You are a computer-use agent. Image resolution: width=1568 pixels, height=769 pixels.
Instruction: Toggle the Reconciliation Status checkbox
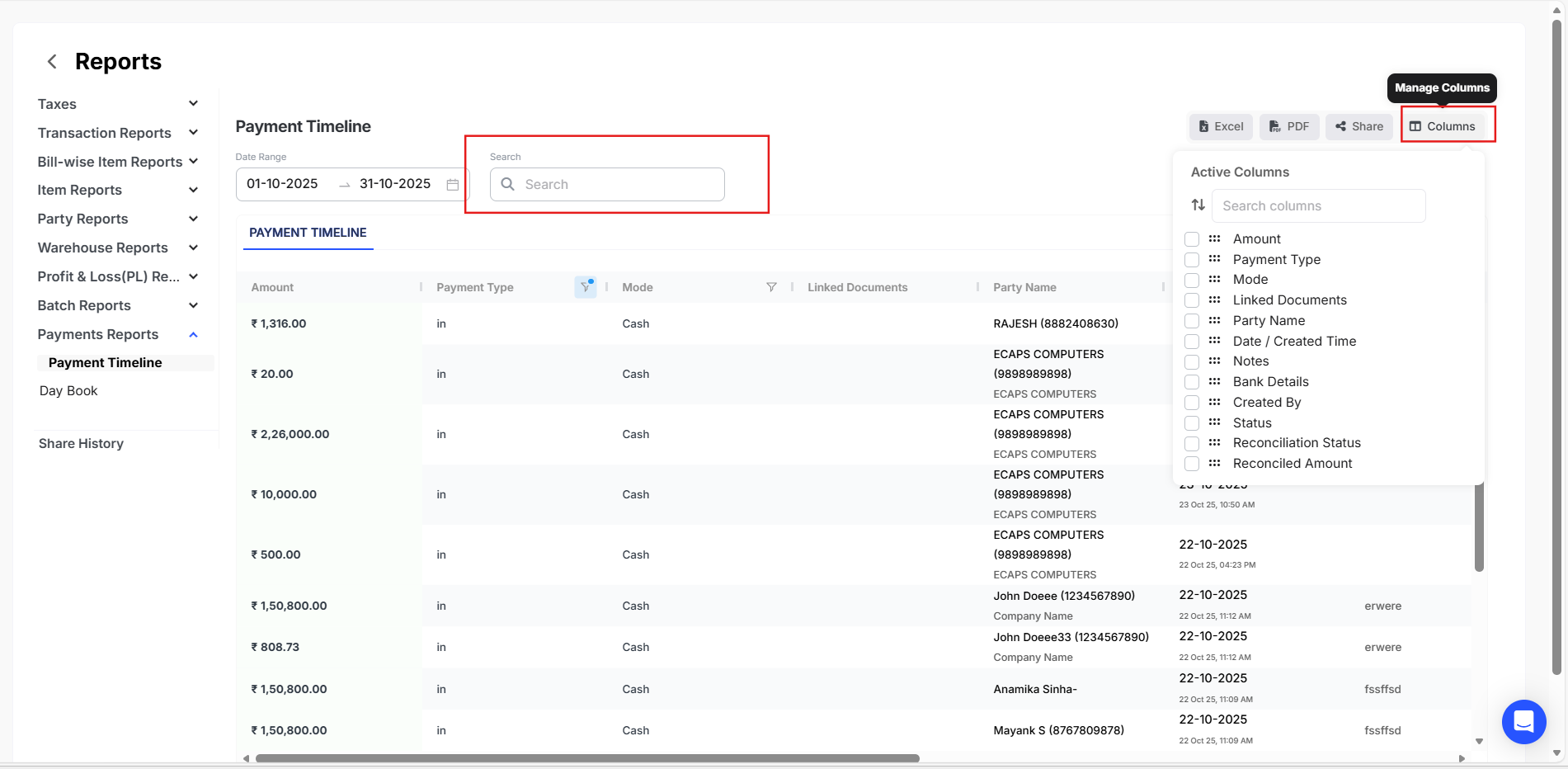click(x=1192, y=443)
